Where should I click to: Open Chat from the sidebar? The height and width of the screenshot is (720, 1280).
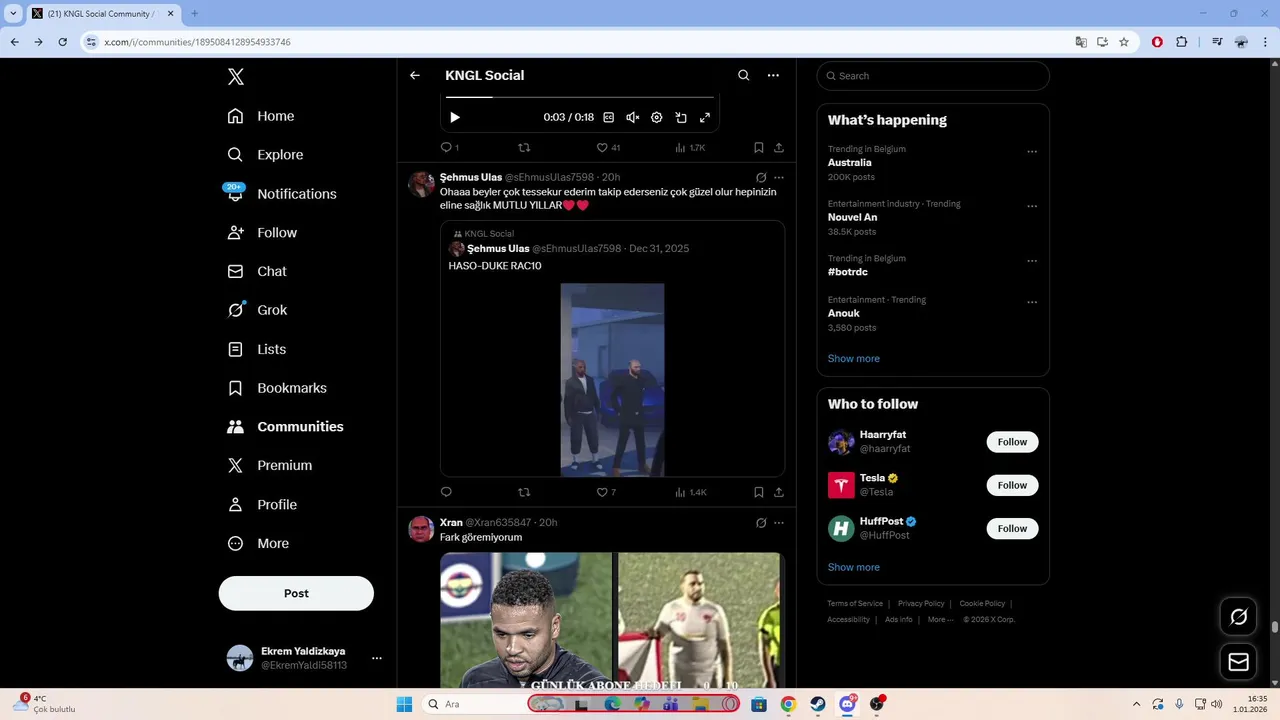257,271
